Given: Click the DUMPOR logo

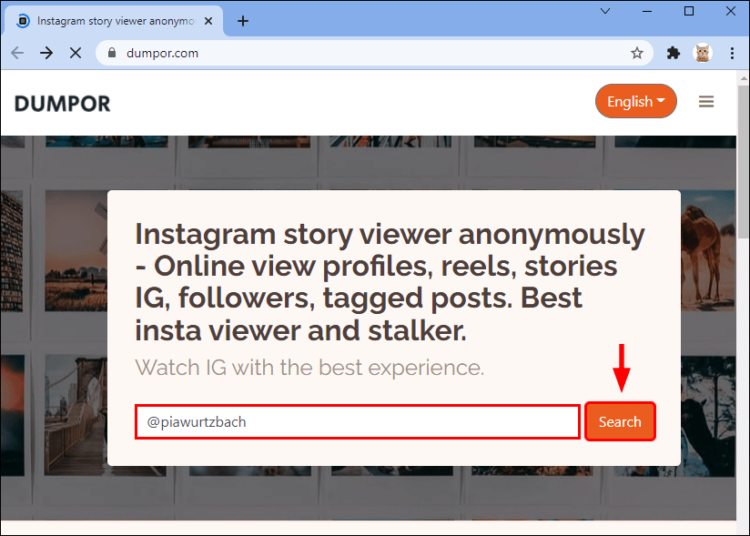Looking at the screenshot, I should [62, 104].
